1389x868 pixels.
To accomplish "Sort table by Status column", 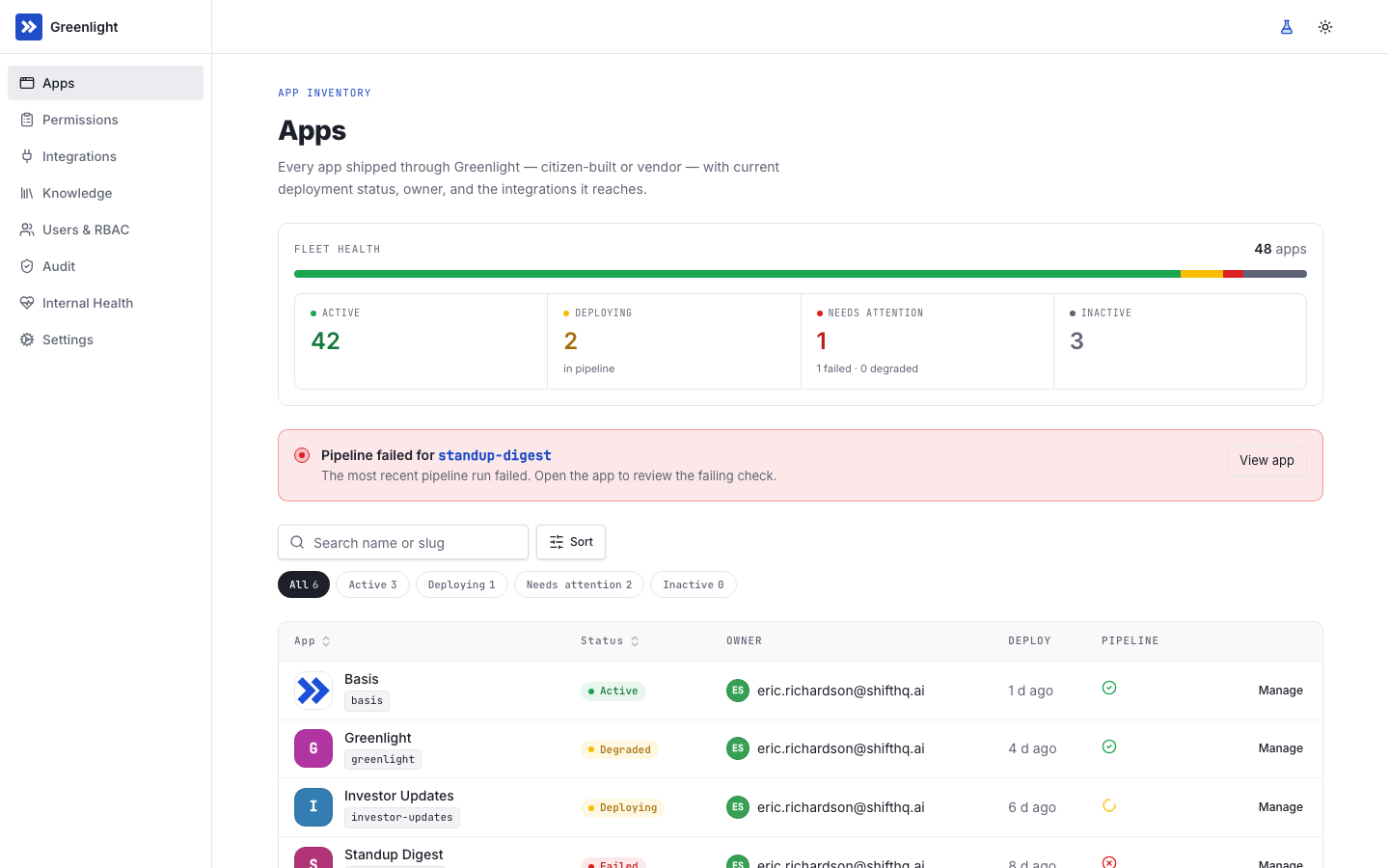I will click(x=610, y=641).
